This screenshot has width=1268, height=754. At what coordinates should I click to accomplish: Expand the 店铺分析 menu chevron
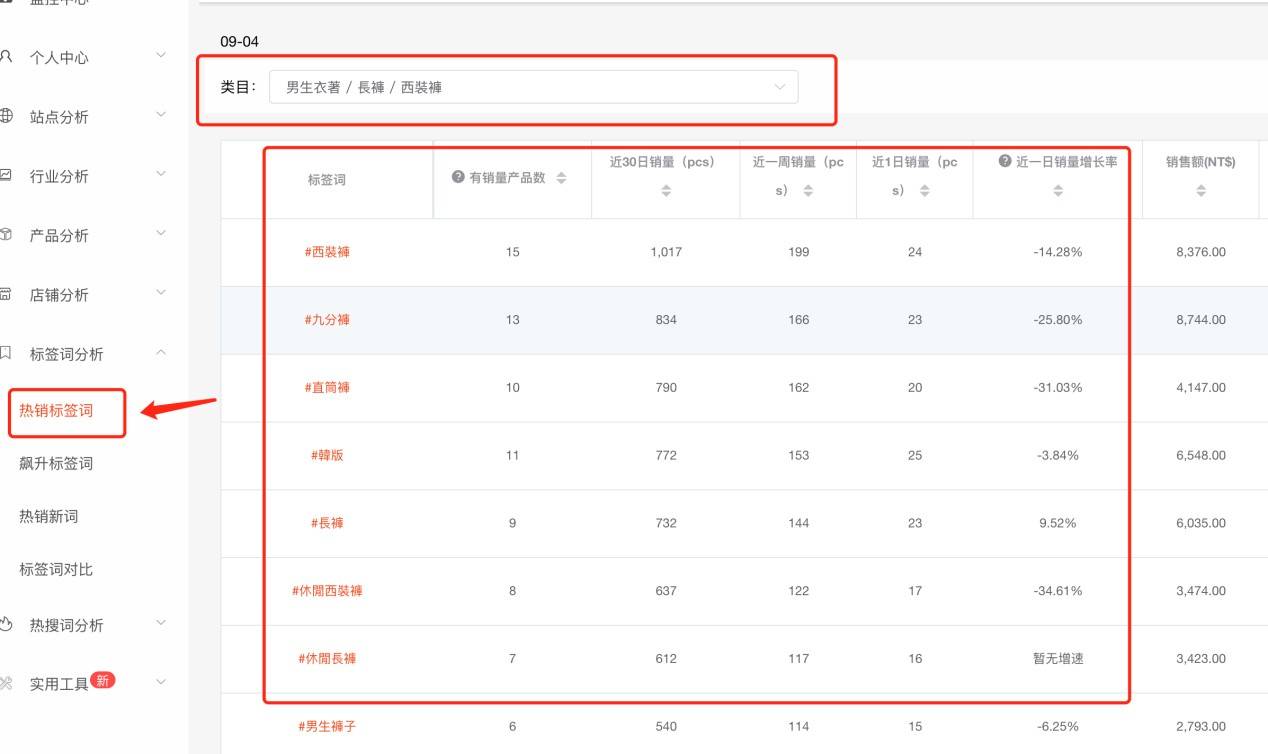[161, 293]
